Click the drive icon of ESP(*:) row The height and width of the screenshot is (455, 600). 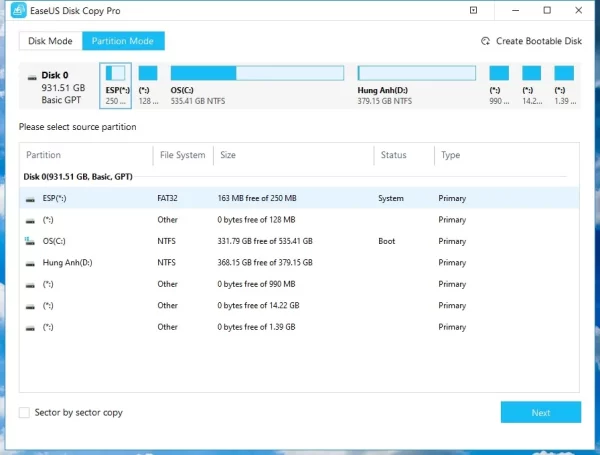click(30, 199)
